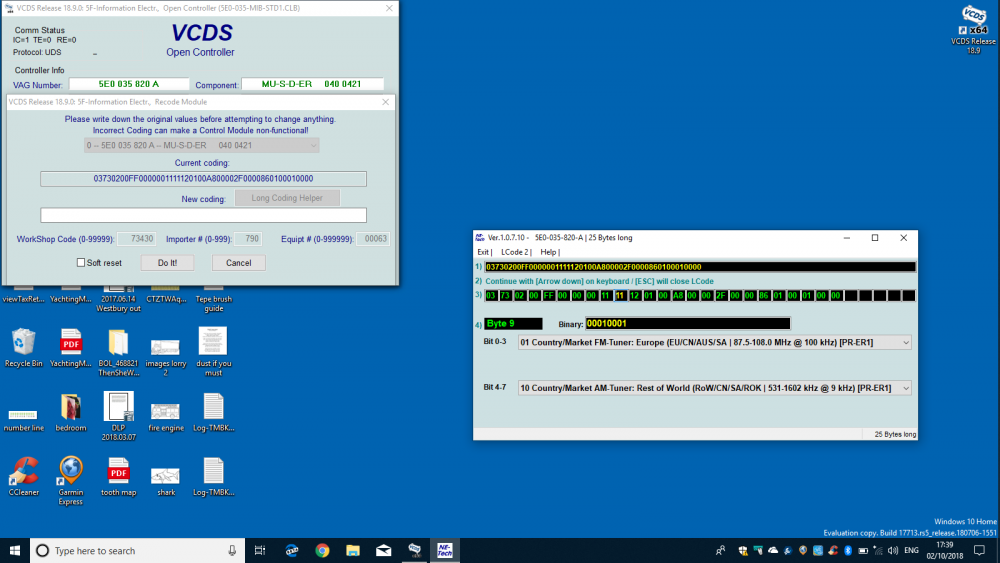Viewport: 1000px width, 563px height.
Task: Open the CCleaner desktop shortcut
Action: tap(24, 476)
